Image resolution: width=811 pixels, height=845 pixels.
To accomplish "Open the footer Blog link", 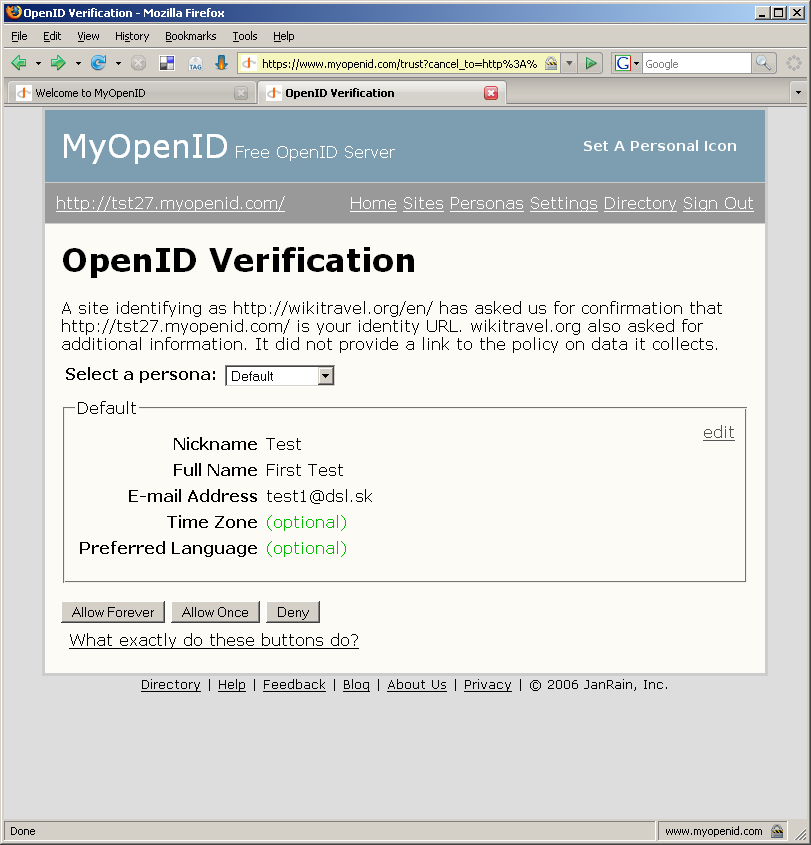I will 356,684.
